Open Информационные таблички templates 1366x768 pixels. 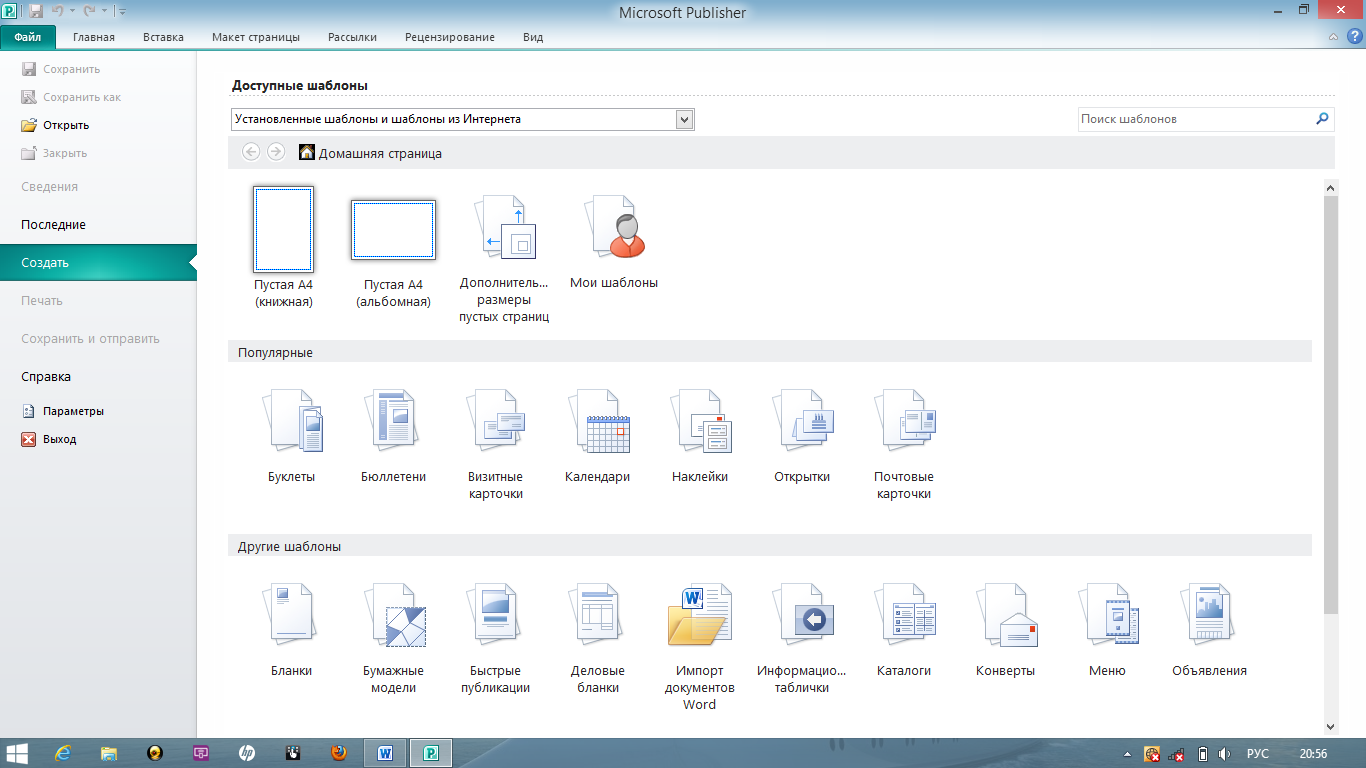point(802,638)
